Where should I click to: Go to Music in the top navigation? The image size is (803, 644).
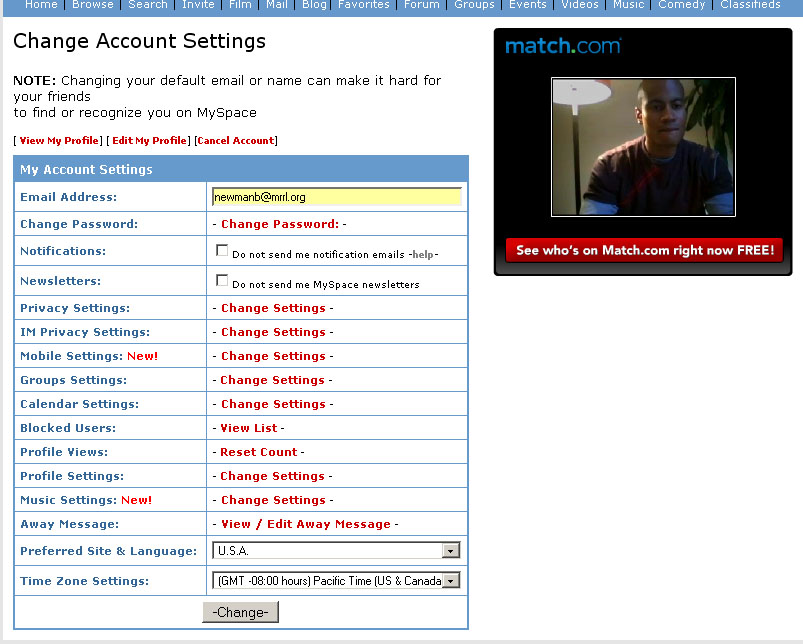coord(628,5)
